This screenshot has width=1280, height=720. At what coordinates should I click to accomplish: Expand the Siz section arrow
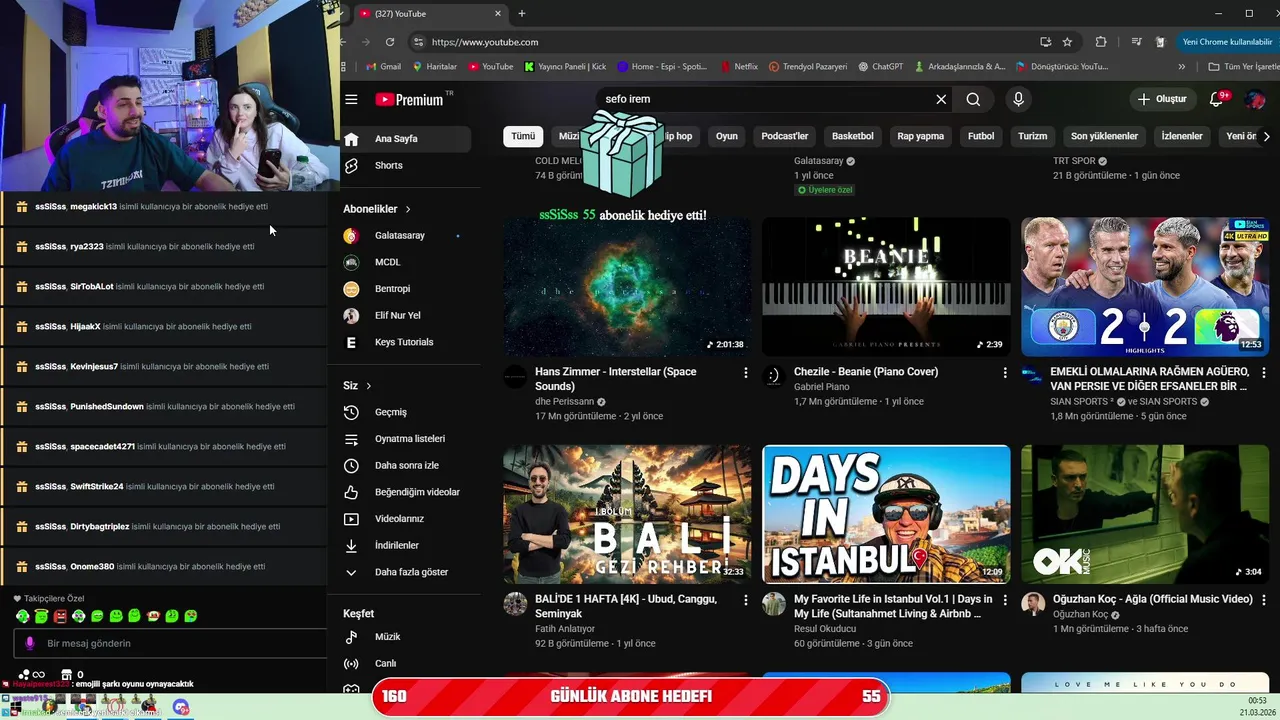coord(368,386)
